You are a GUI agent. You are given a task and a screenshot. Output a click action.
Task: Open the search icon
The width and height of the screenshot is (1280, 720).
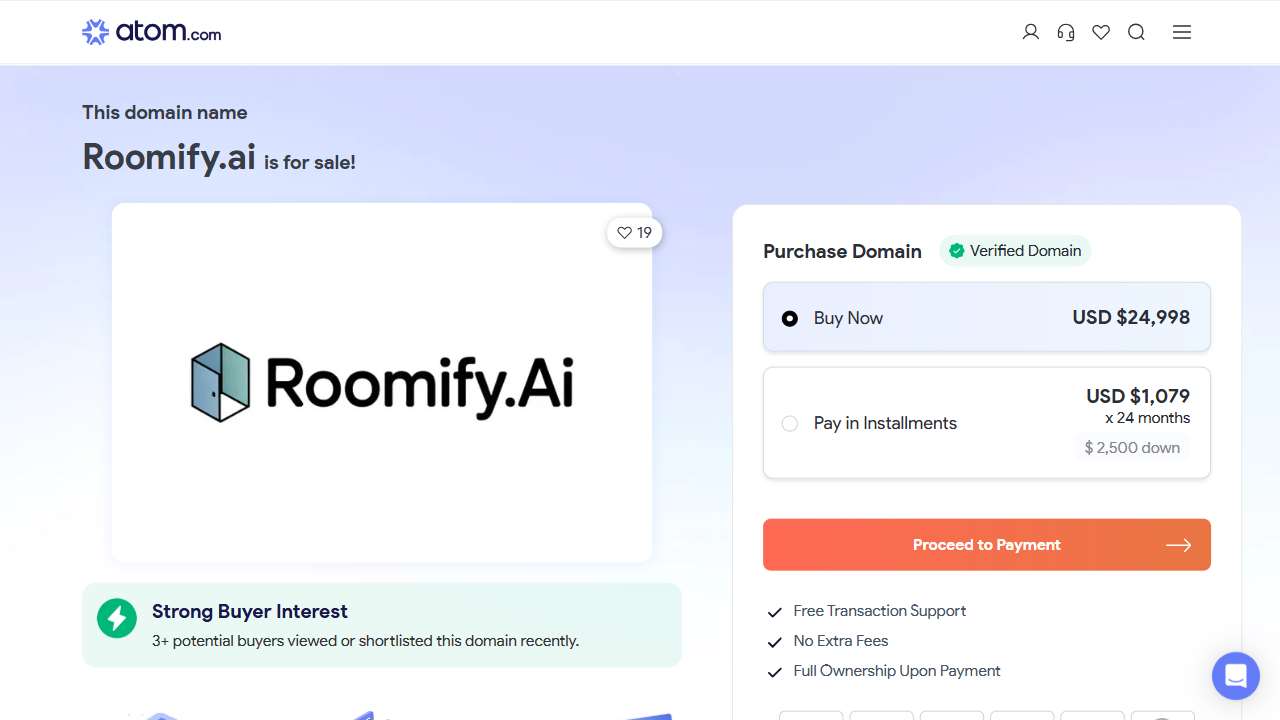(x=1136, y=32)
